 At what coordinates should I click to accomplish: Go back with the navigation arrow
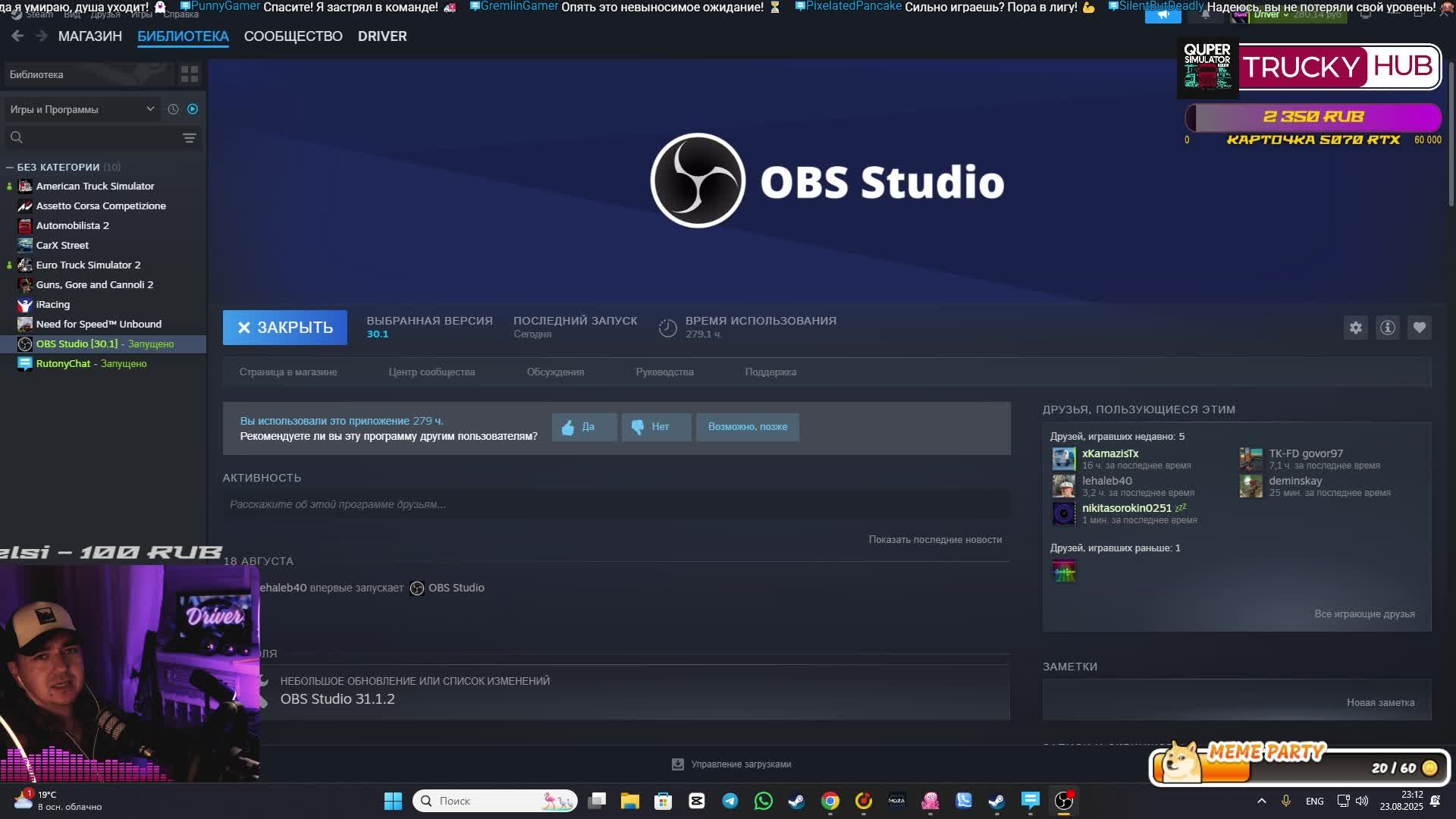tap(17, 36)
